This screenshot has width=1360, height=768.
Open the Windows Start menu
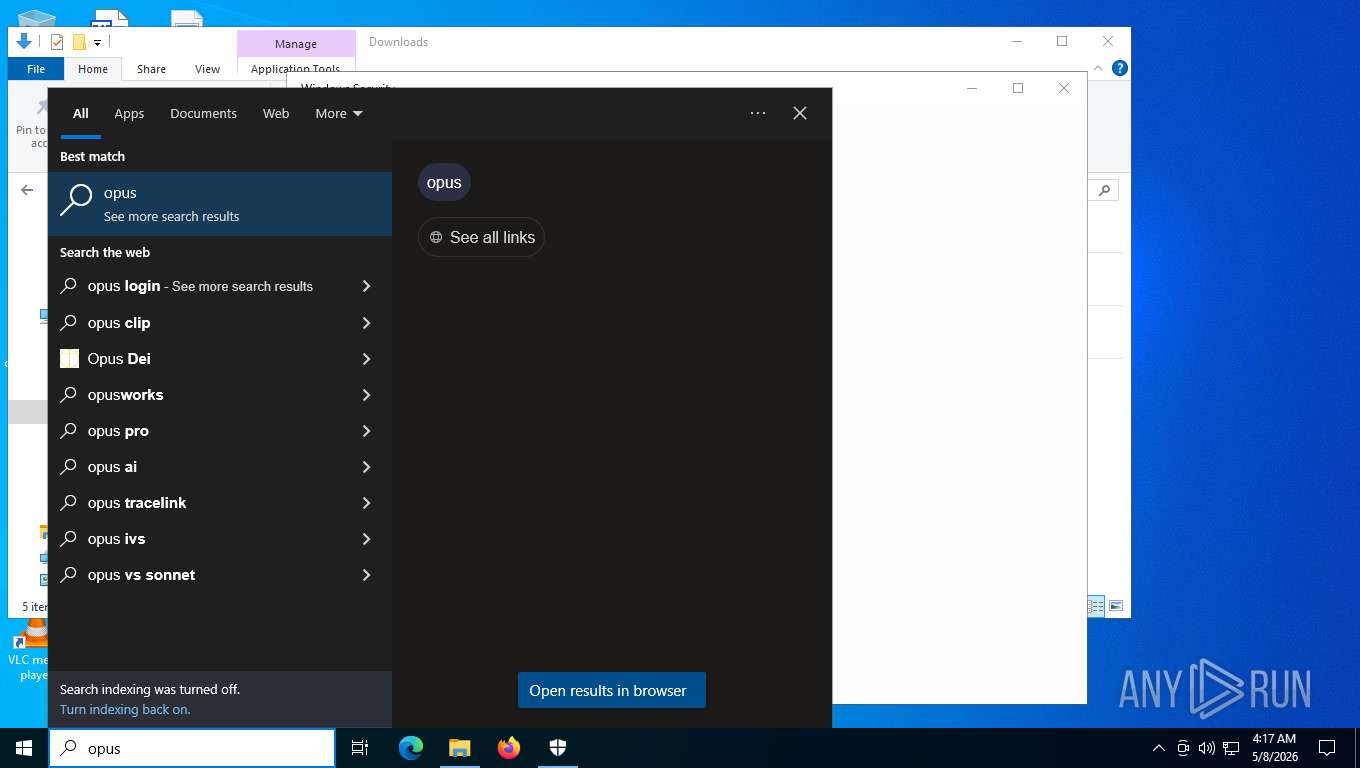(x=24, y=748)
